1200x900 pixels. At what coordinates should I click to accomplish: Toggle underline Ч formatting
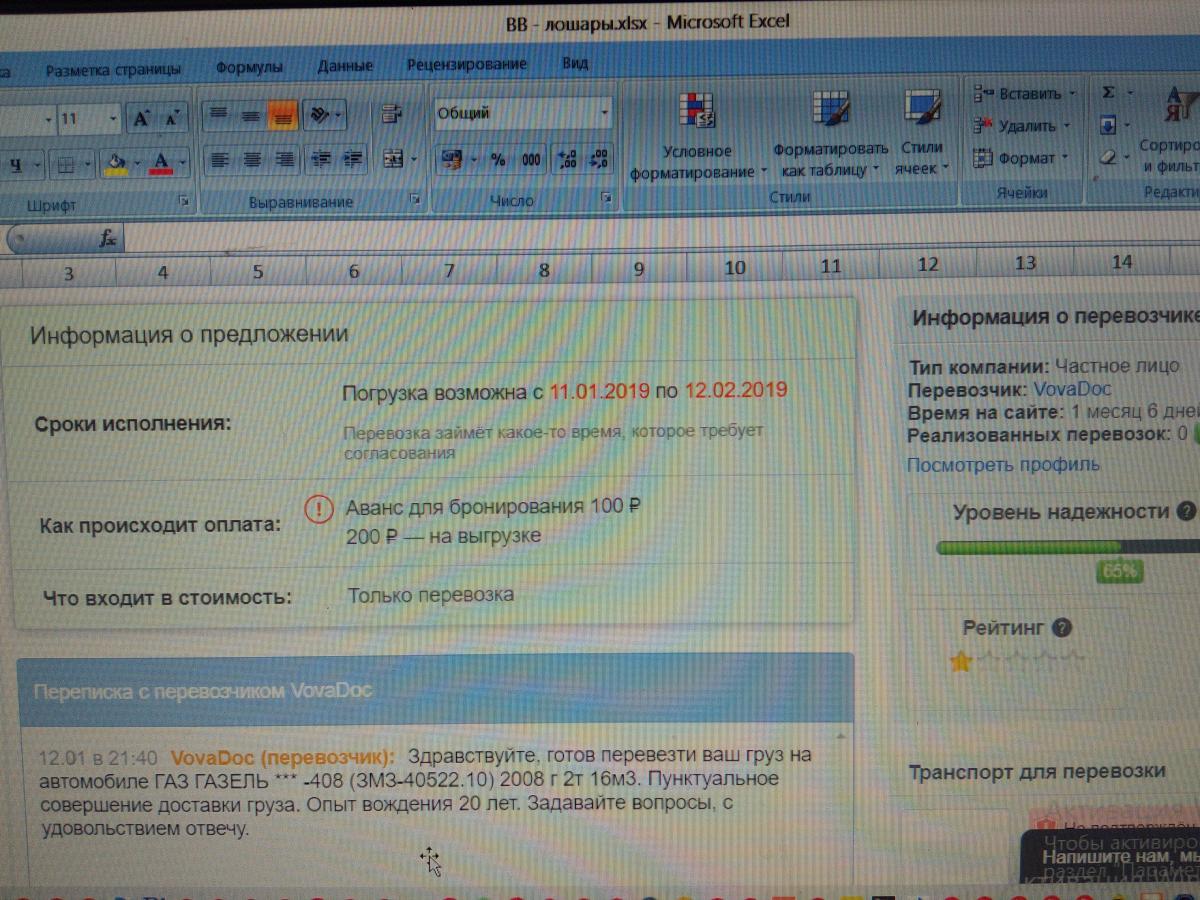click(16, 165)
